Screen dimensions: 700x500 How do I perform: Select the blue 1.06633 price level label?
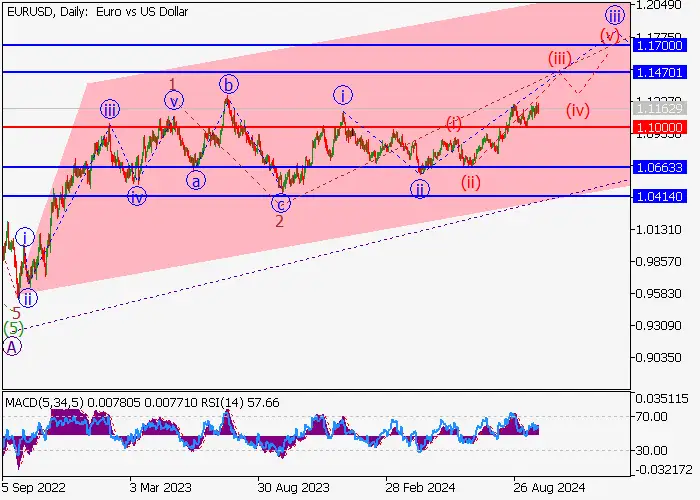point(659,167)
